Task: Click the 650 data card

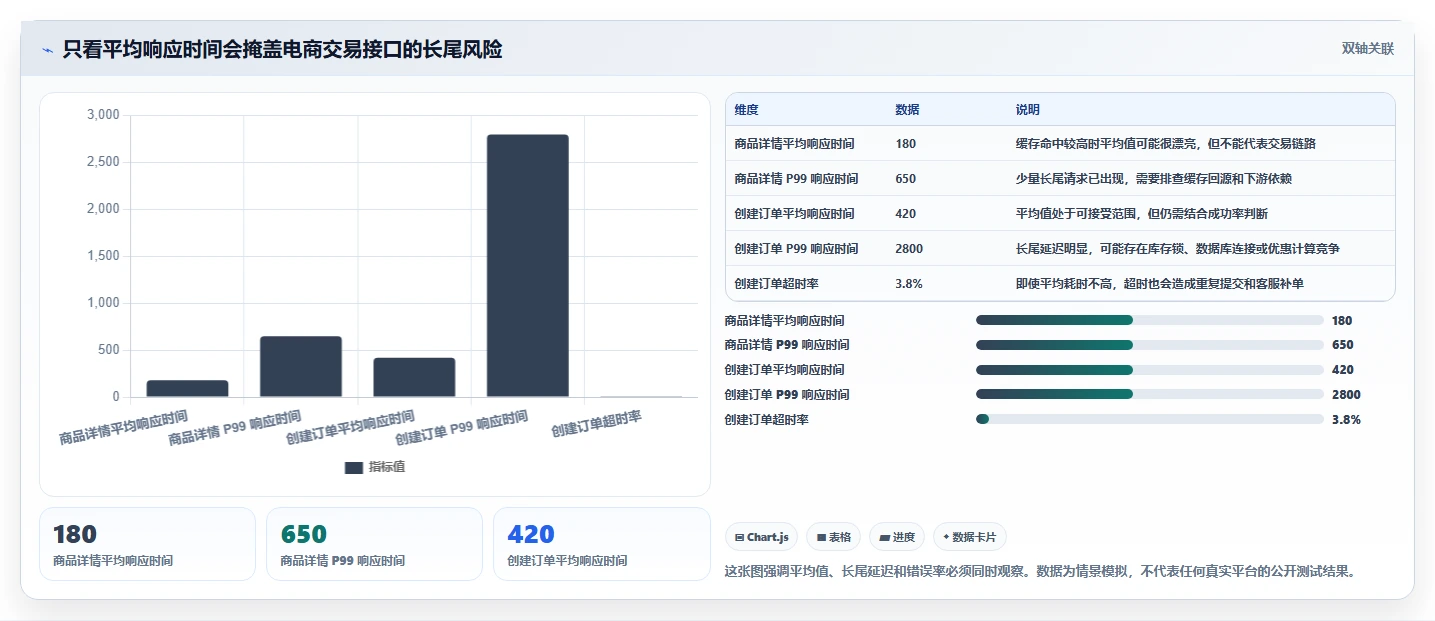Action: [374, 544]
